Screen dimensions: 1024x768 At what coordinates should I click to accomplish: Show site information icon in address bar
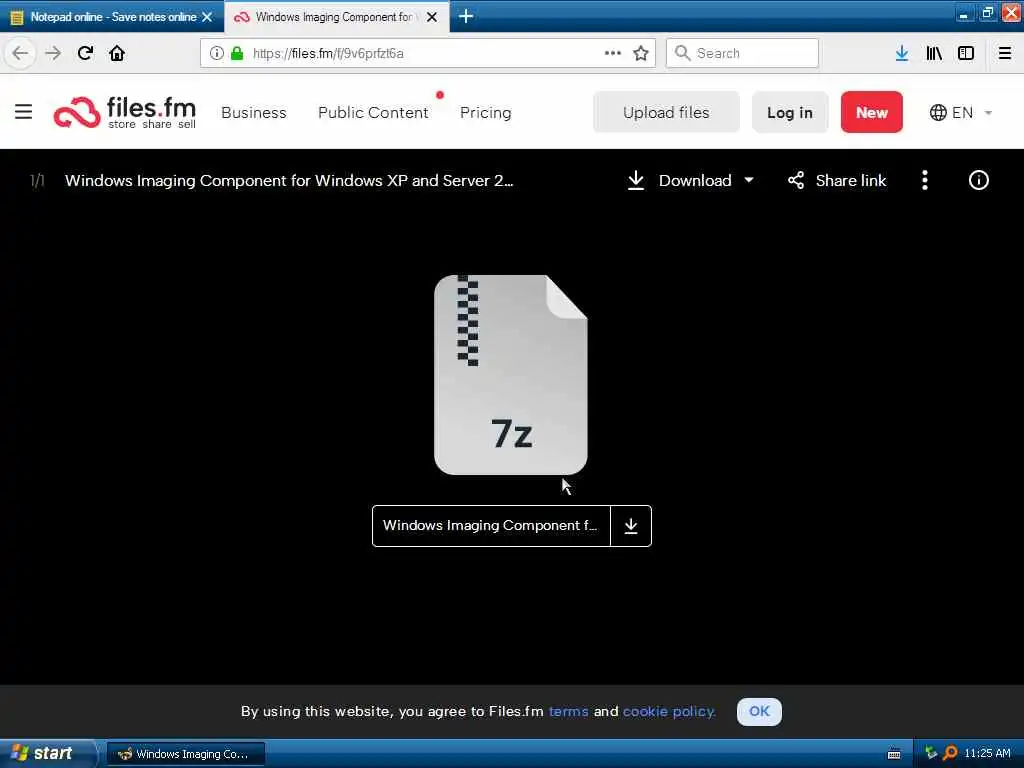[x=217, y=53]
